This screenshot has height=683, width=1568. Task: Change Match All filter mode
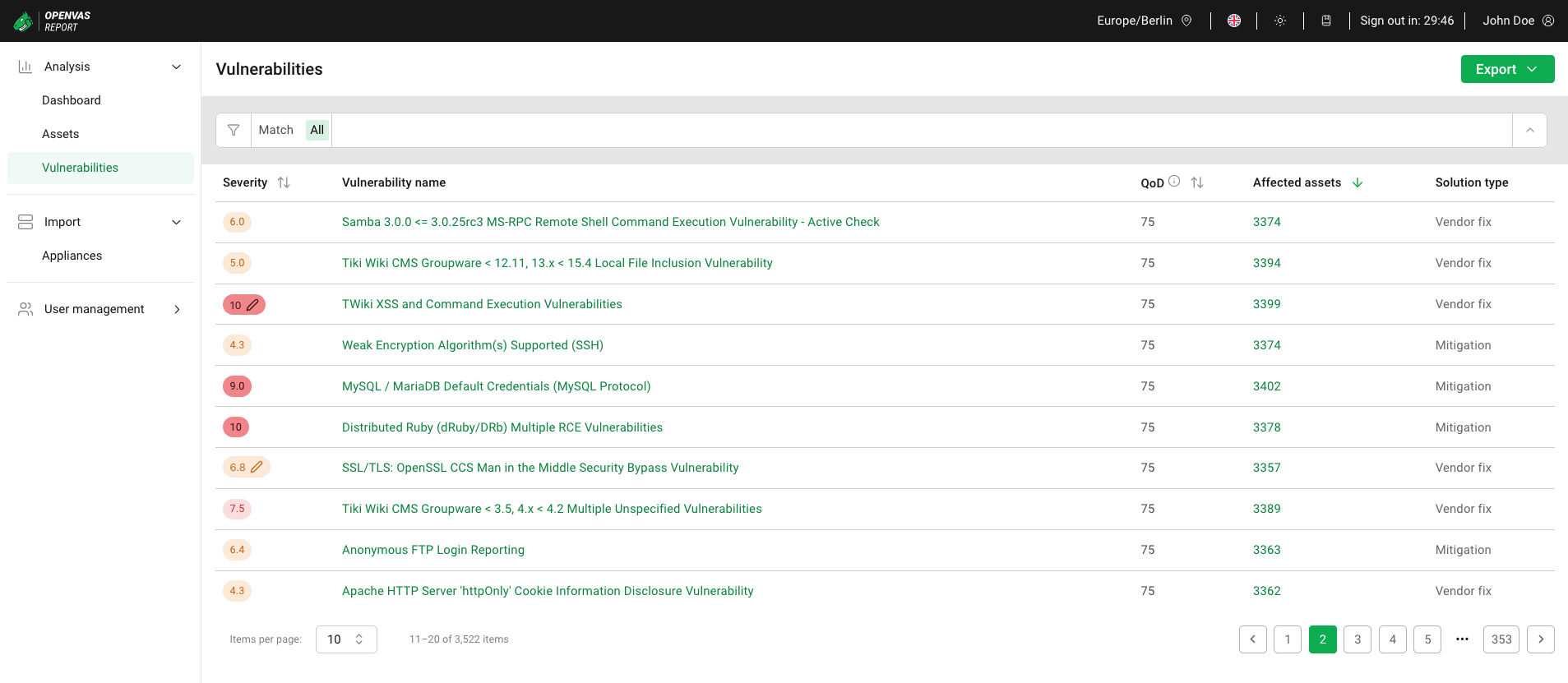coord(317,130)
